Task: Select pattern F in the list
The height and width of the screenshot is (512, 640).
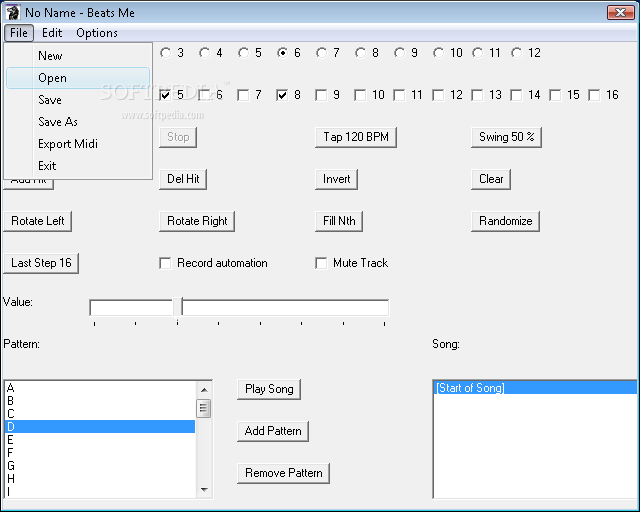Action: [100, 453]
